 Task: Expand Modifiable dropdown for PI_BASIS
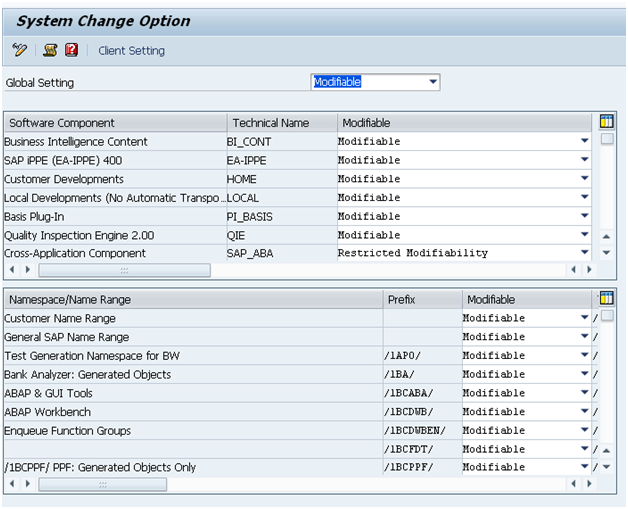pos(584,216)
